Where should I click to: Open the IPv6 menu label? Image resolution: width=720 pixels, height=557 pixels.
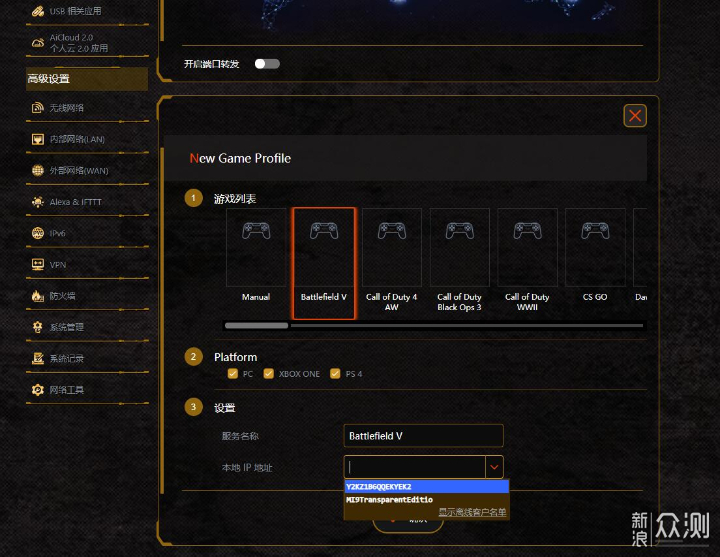click(x=57, y=233)
